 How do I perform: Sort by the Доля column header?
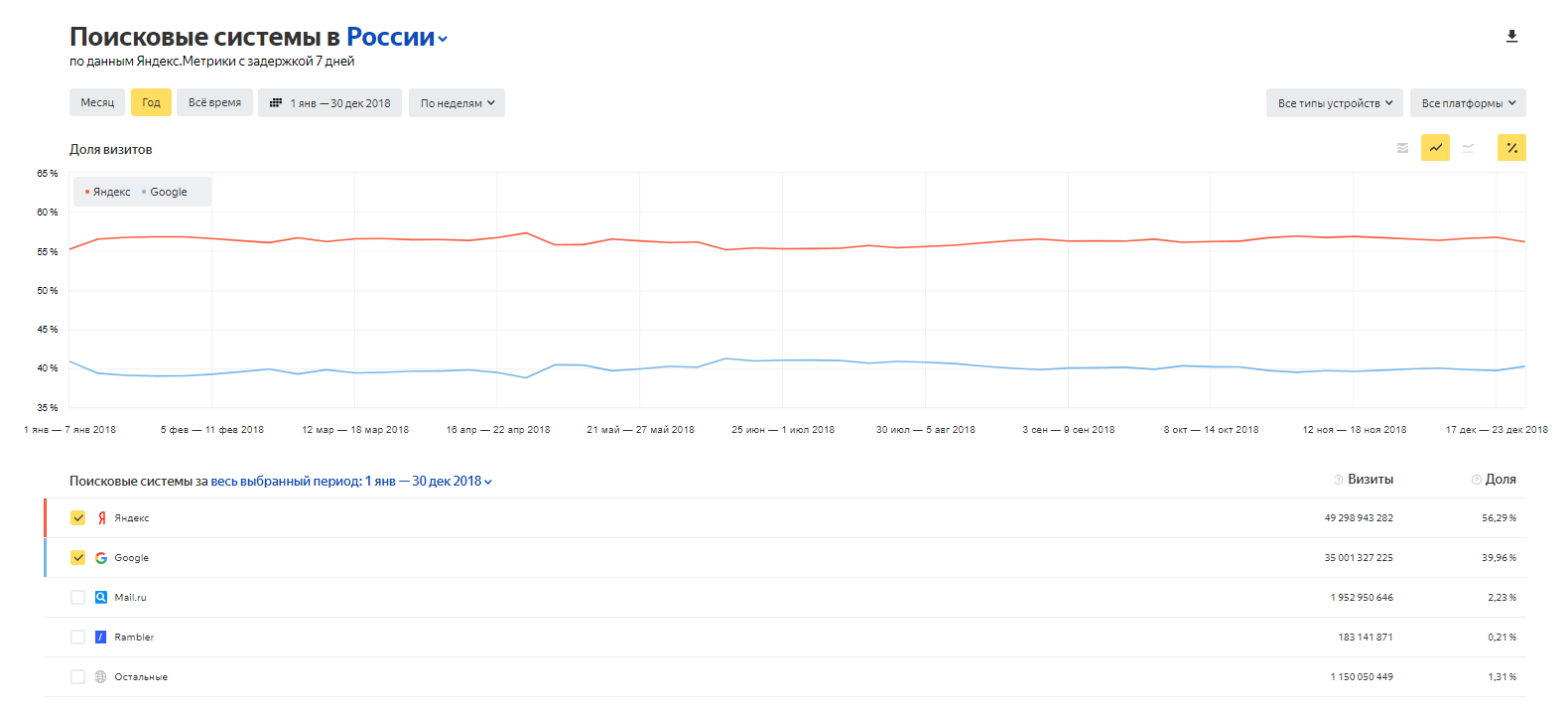(x=1501, y=480)
